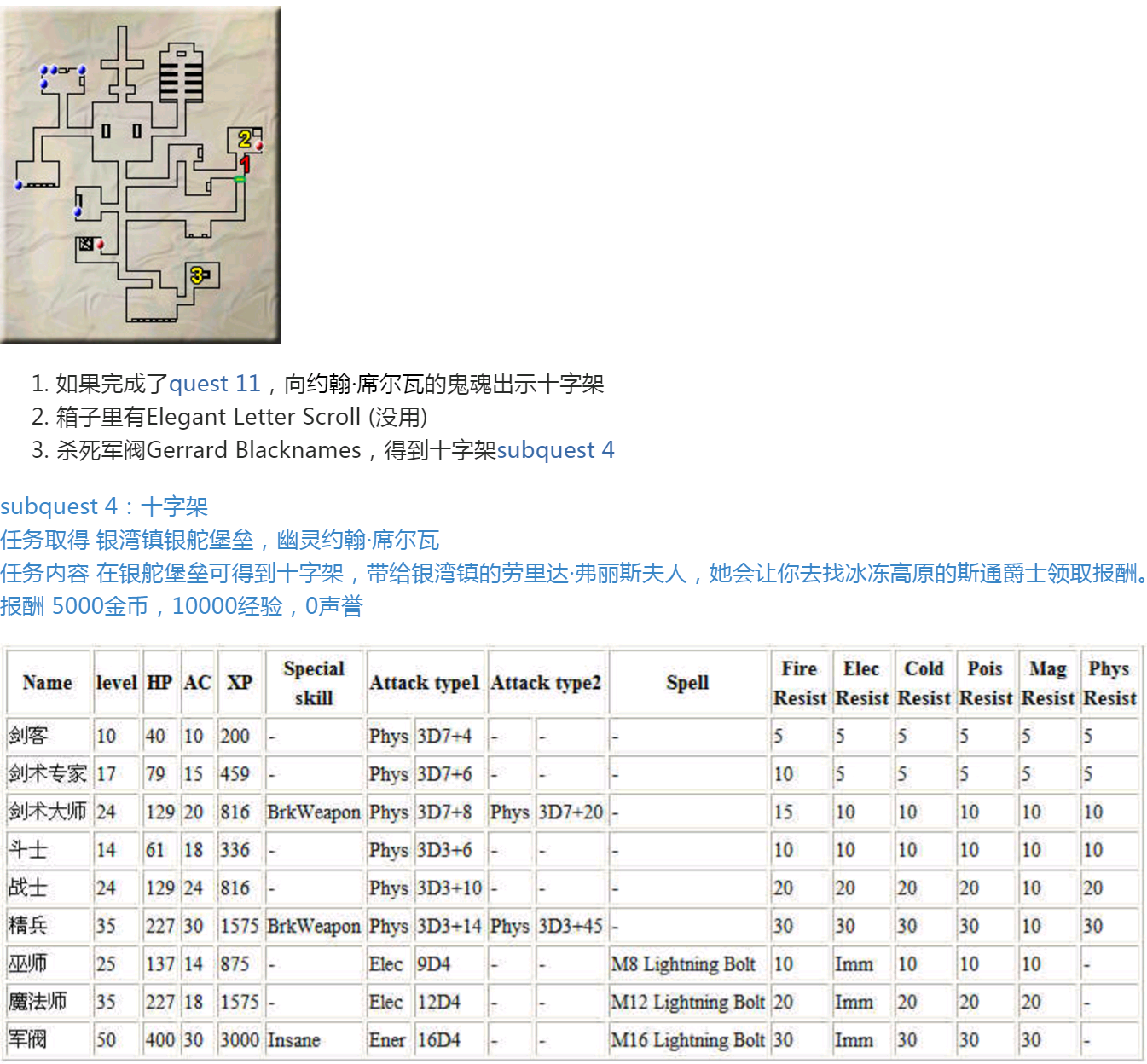The width and height of the screenshot is (1147, 1064).
Task: Click the XP value '3000'
Action: pos(240,1039)
